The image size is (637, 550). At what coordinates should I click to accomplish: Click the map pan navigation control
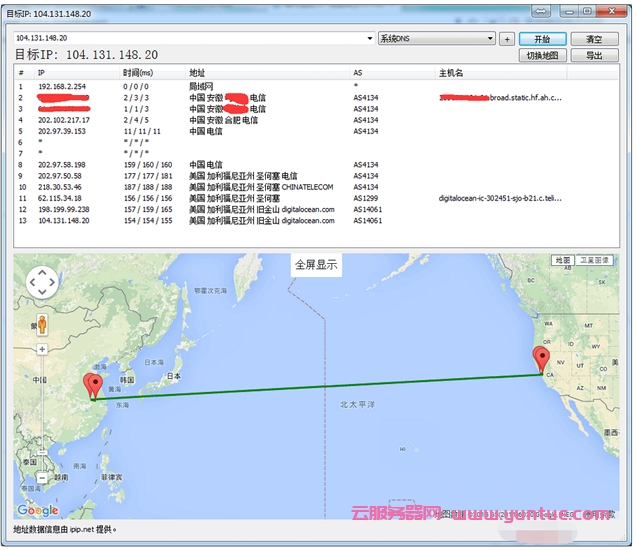pyautogui.click(x=42, y=282)
